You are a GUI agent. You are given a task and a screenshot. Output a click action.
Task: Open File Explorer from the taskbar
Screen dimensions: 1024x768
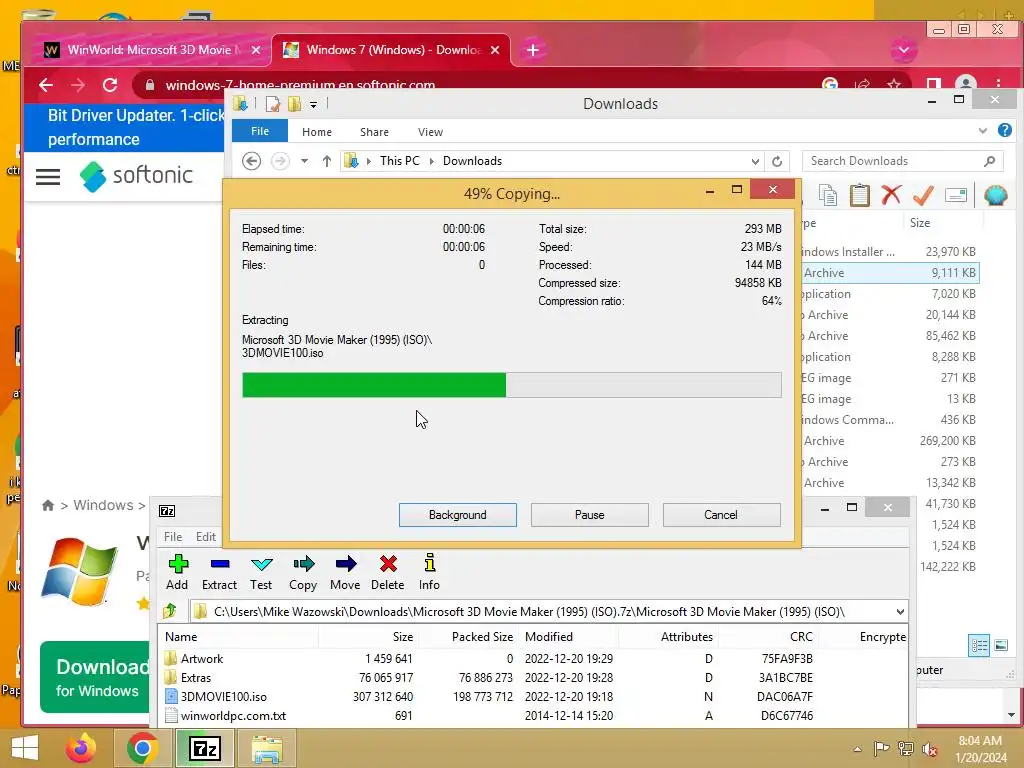tap(267, 748)
